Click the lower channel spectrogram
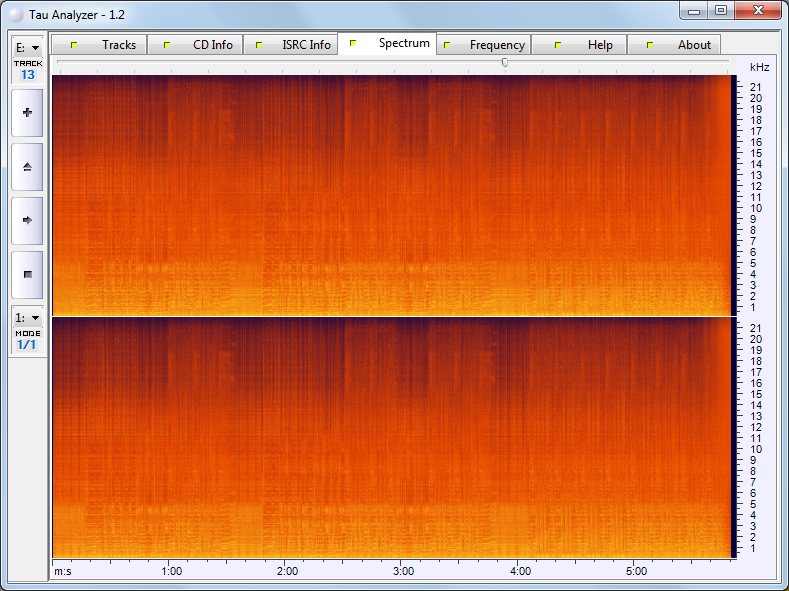Viewport: 789px width, 591px height. tap(392, 438)
